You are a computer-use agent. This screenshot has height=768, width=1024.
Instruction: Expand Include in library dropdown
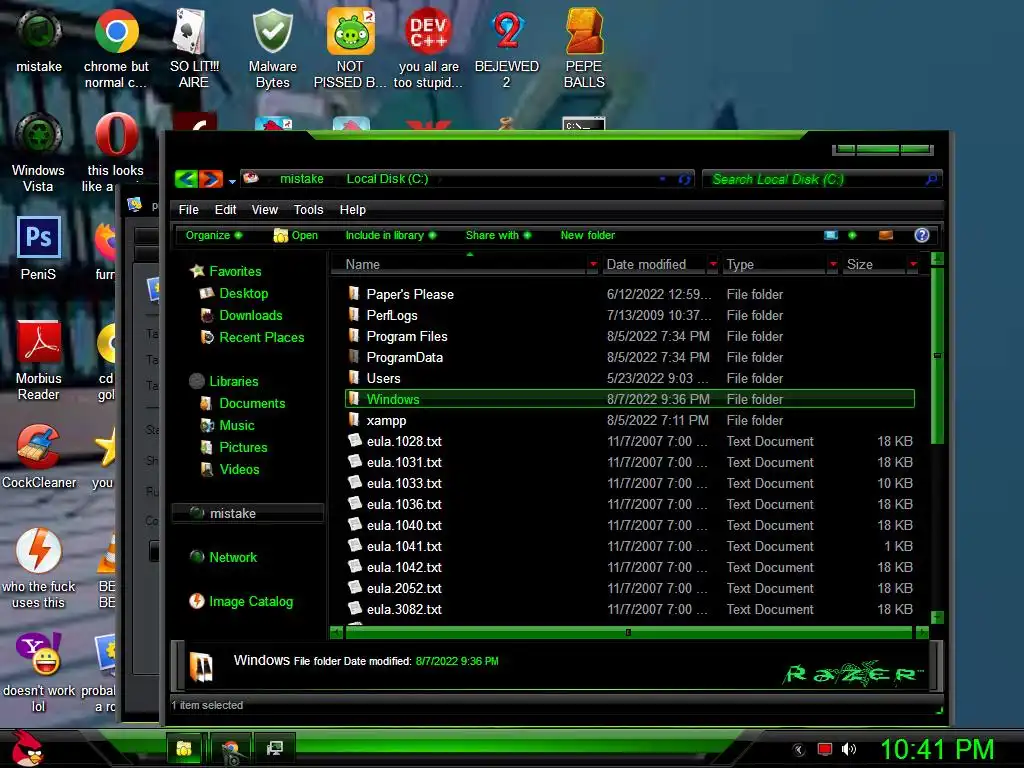click(x=391, y=235)
